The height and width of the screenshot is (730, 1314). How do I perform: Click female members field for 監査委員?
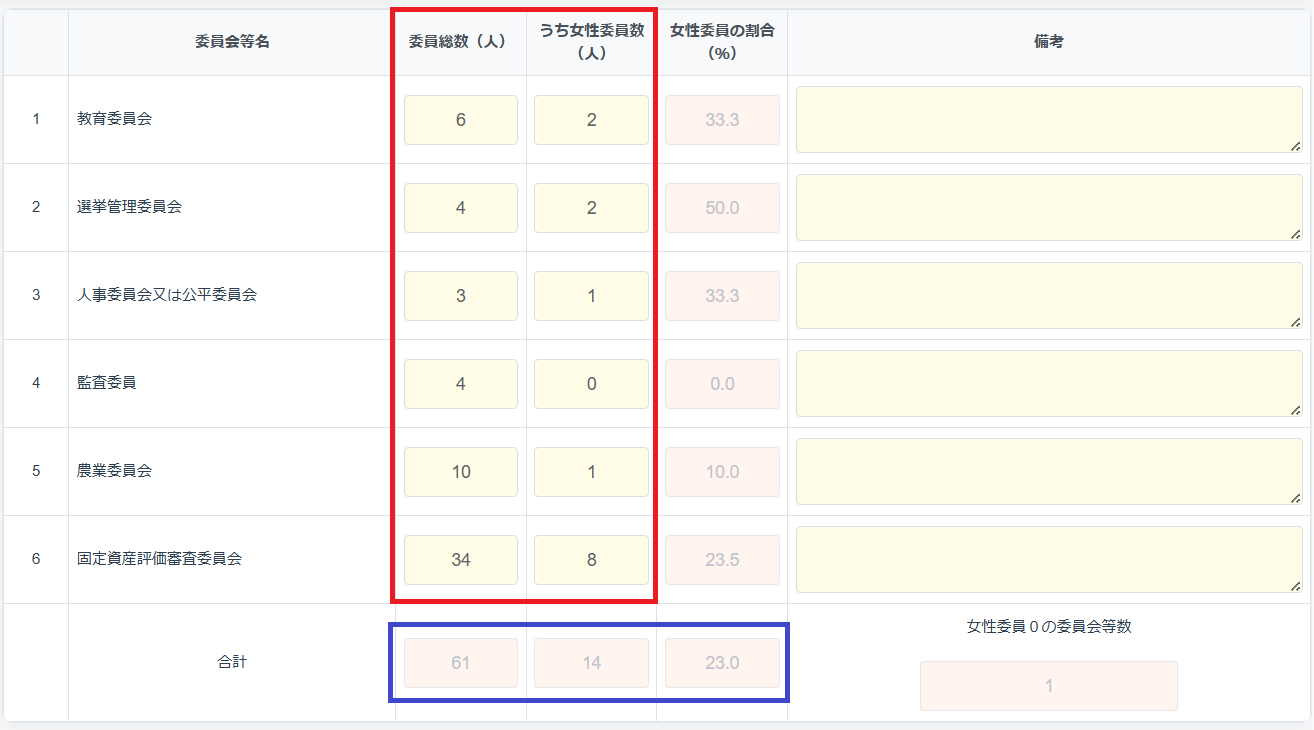pyautogui.click(x=591, y=384)
